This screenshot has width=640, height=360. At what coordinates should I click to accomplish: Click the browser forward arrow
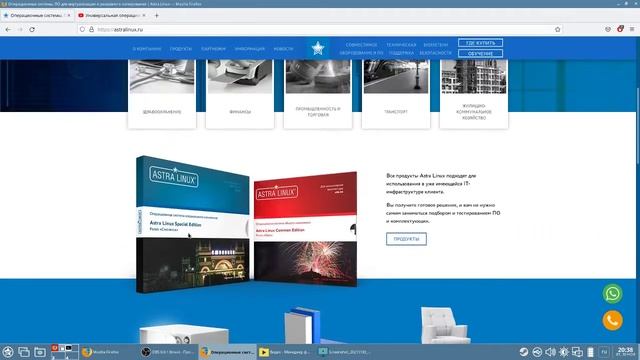tap(20, 29)
